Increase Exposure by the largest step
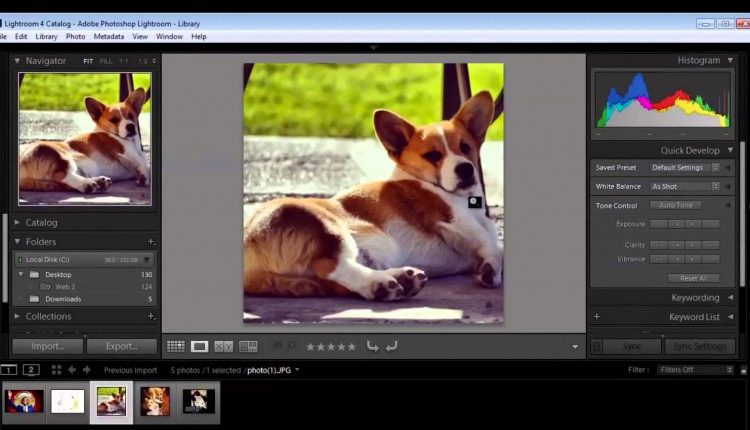750x430 pixels. click(711, 224)
